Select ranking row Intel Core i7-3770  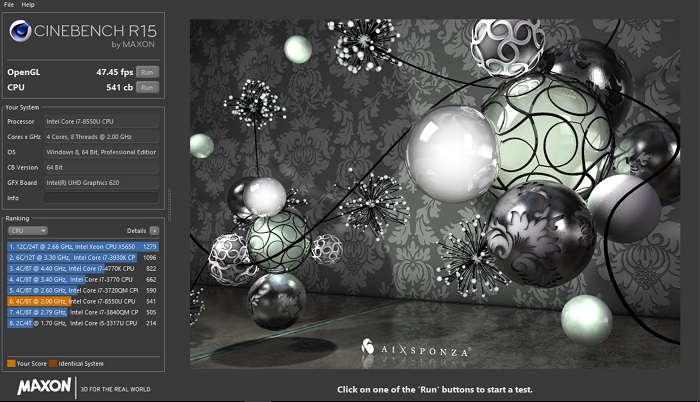83,280
